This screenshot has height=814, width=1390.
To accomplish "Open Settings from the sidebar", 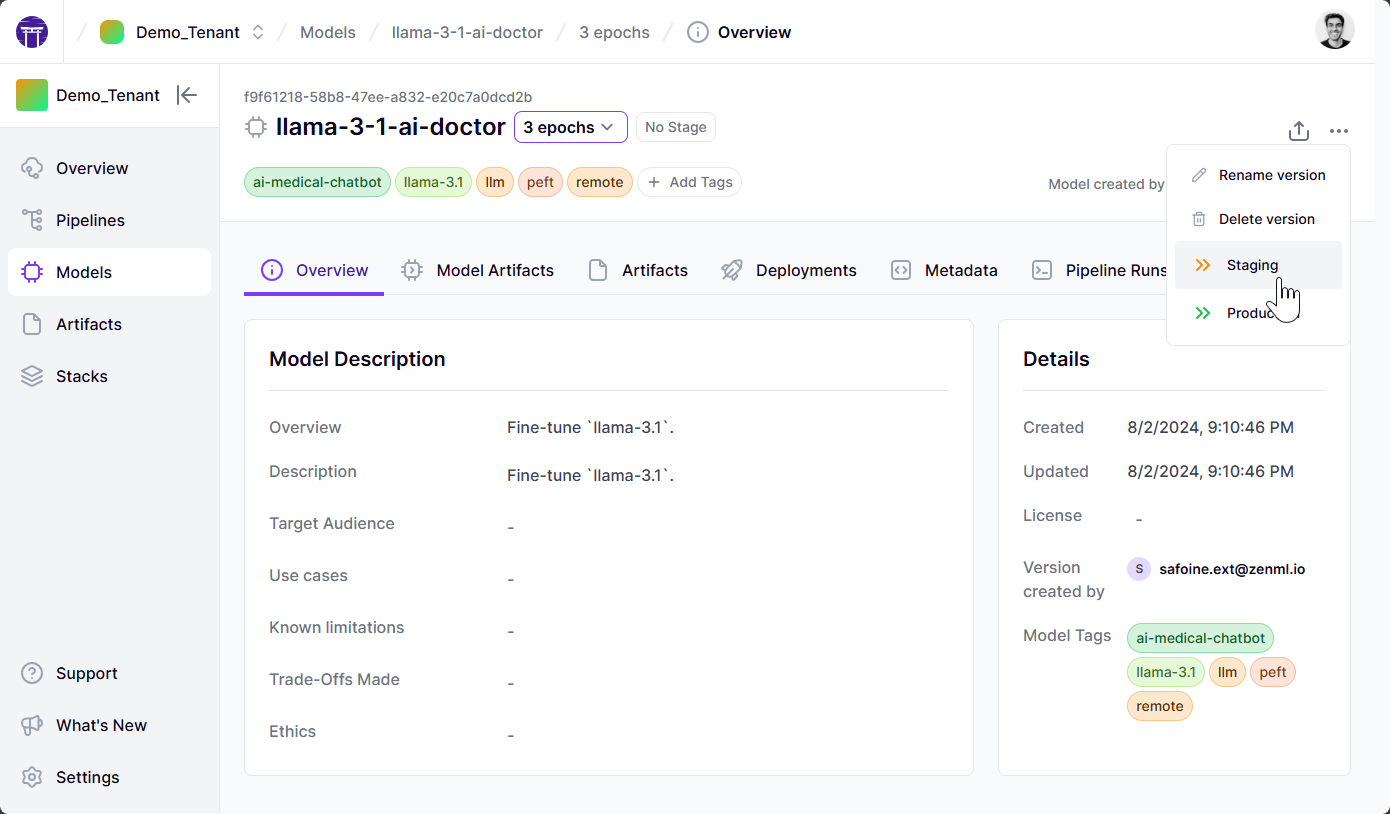I will 87,777.
